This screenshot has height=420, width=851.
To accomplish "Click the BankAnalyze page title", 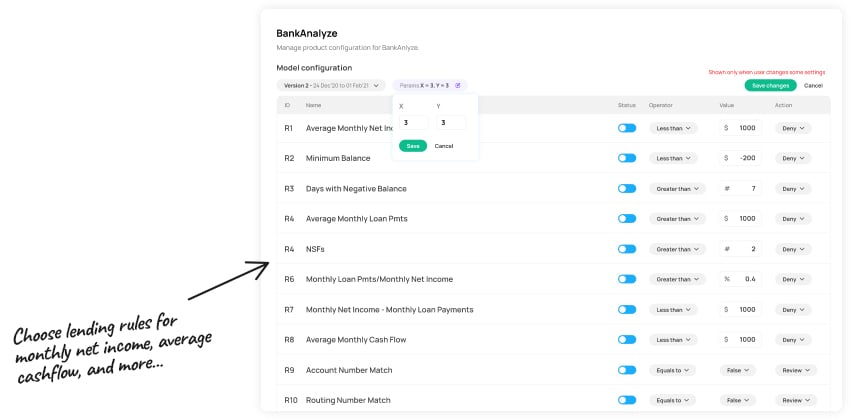I will [307, 34].
